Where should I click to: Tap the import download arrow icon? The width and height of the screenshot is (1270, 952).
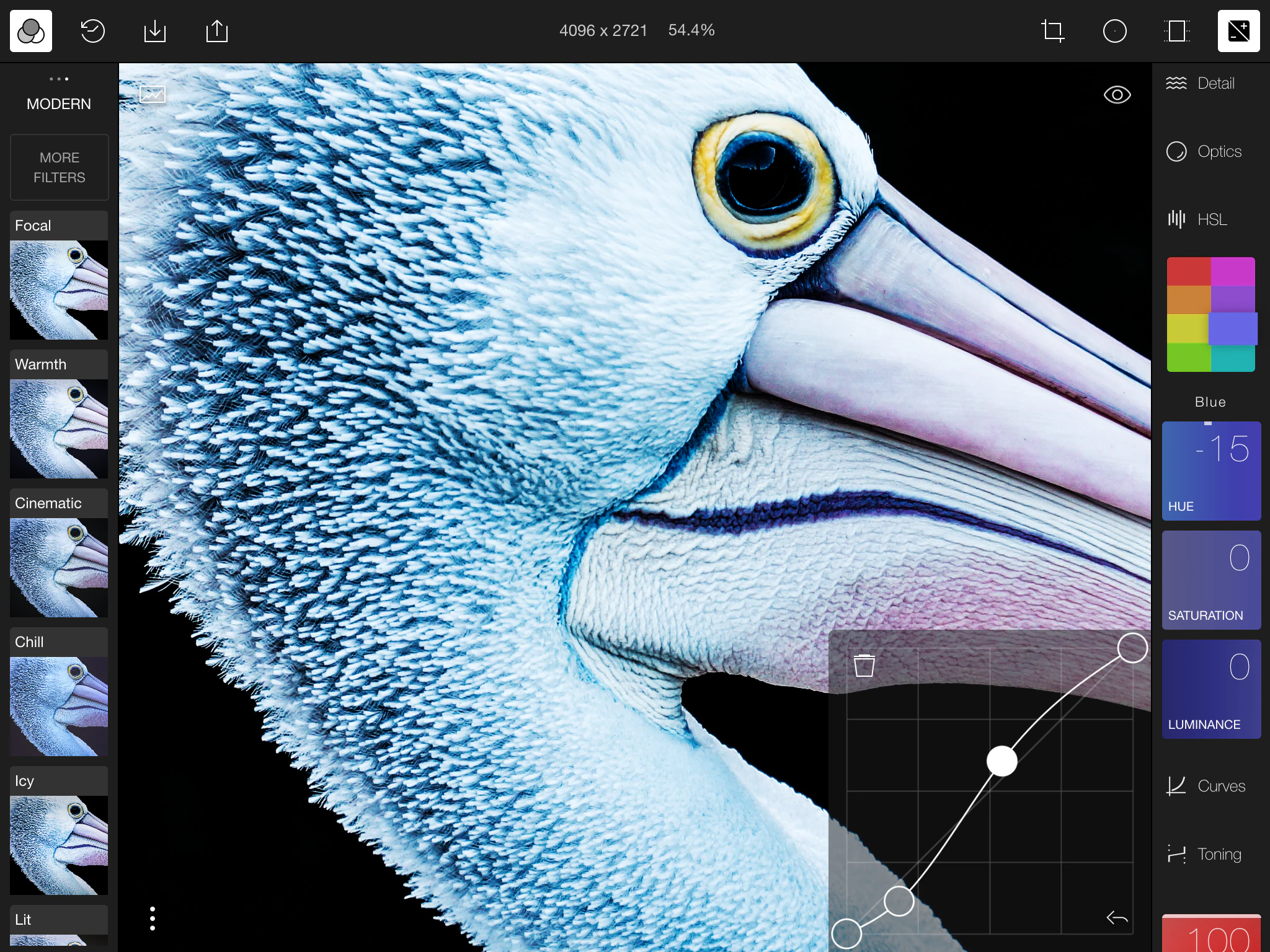tap(154, 30)
